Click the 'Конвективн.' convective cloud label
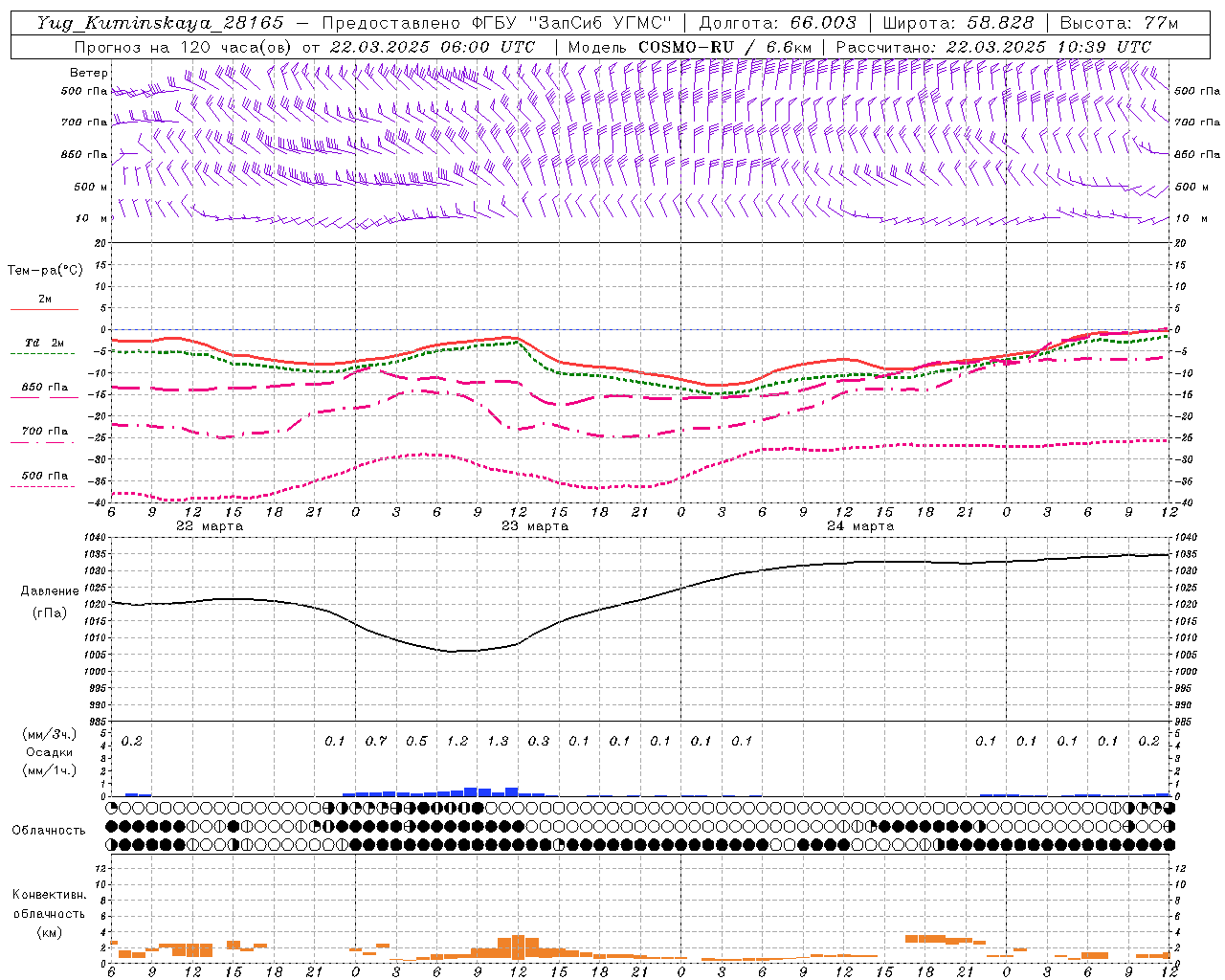The height and width of the screenshot is (980, 1225). click(x=49, y=894)
